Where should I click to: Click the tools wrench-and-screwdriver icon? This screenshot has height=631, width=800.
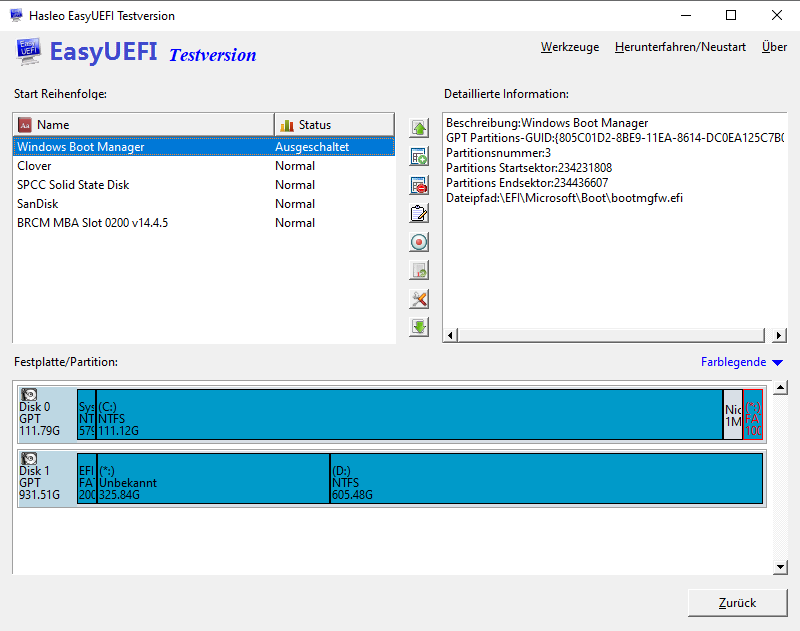419,299
